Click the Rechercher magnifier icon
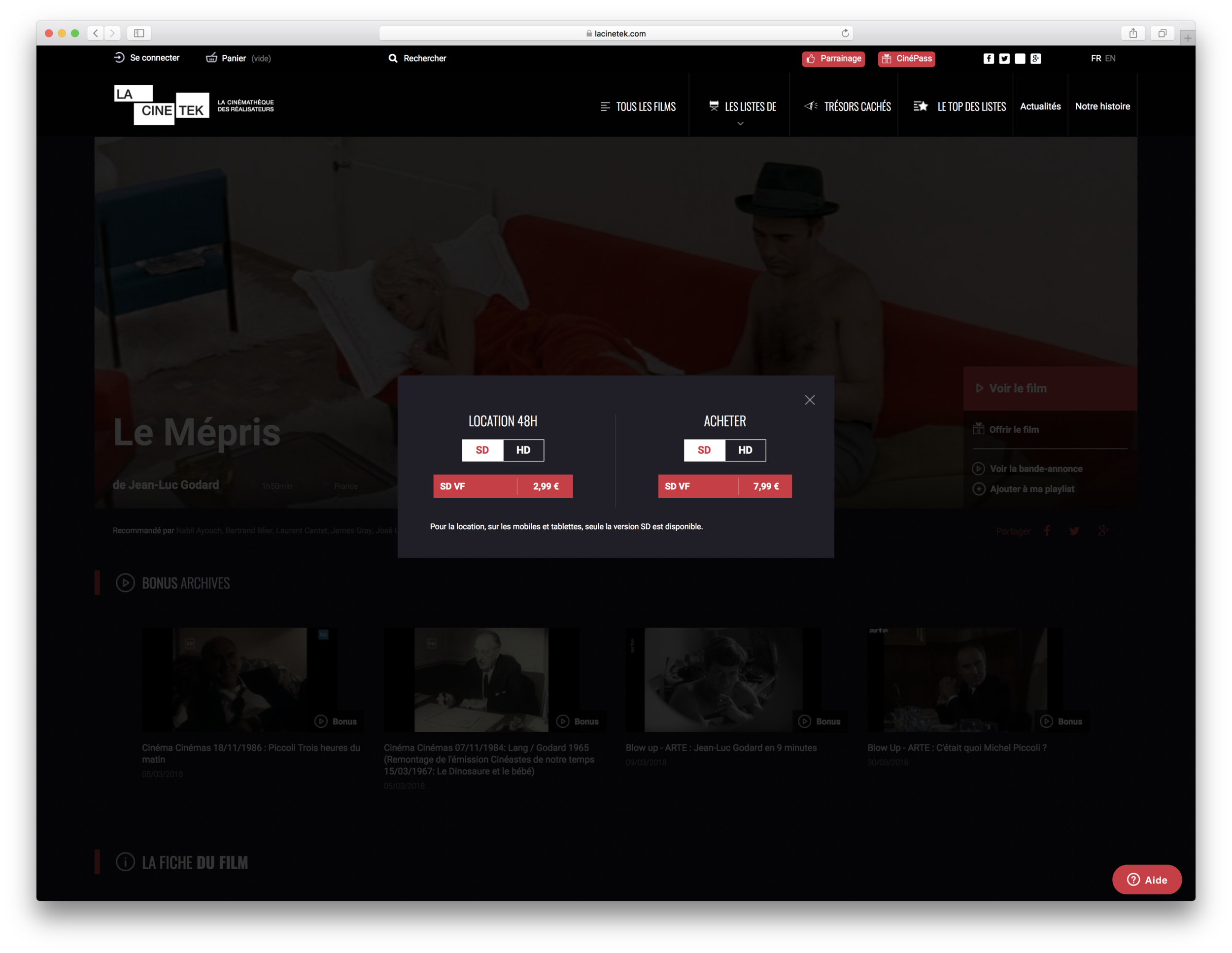Screen dimensions: 1232x953 [x=393, y=58]
